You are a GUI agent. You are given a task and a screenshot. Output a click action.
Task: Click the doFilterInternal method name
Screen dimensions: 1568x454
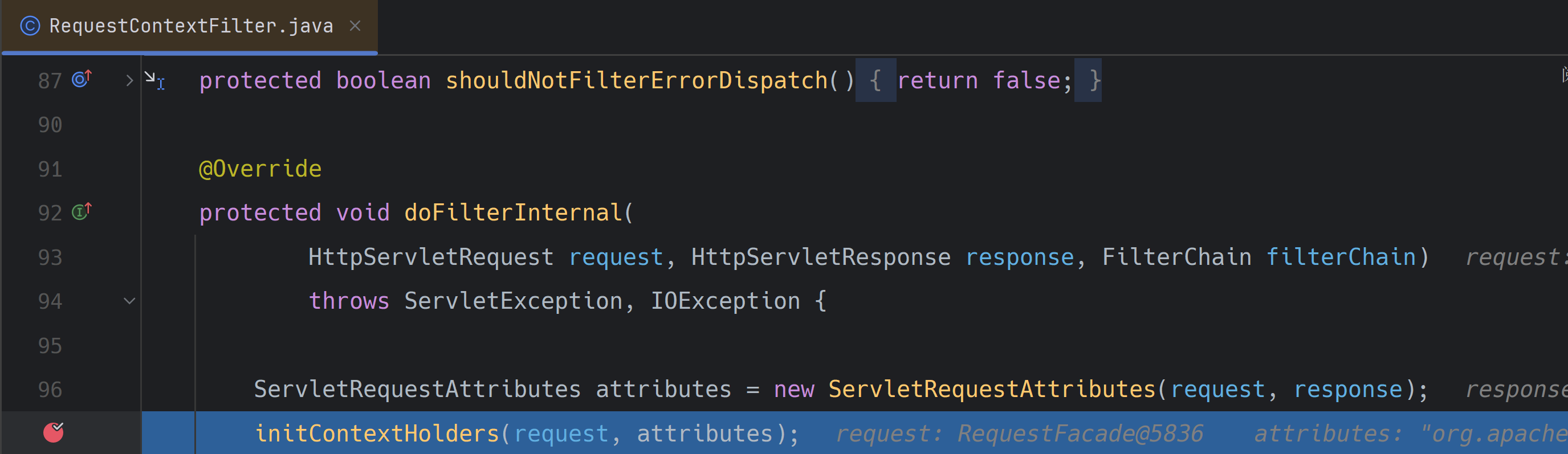click(x=512, y=212)
